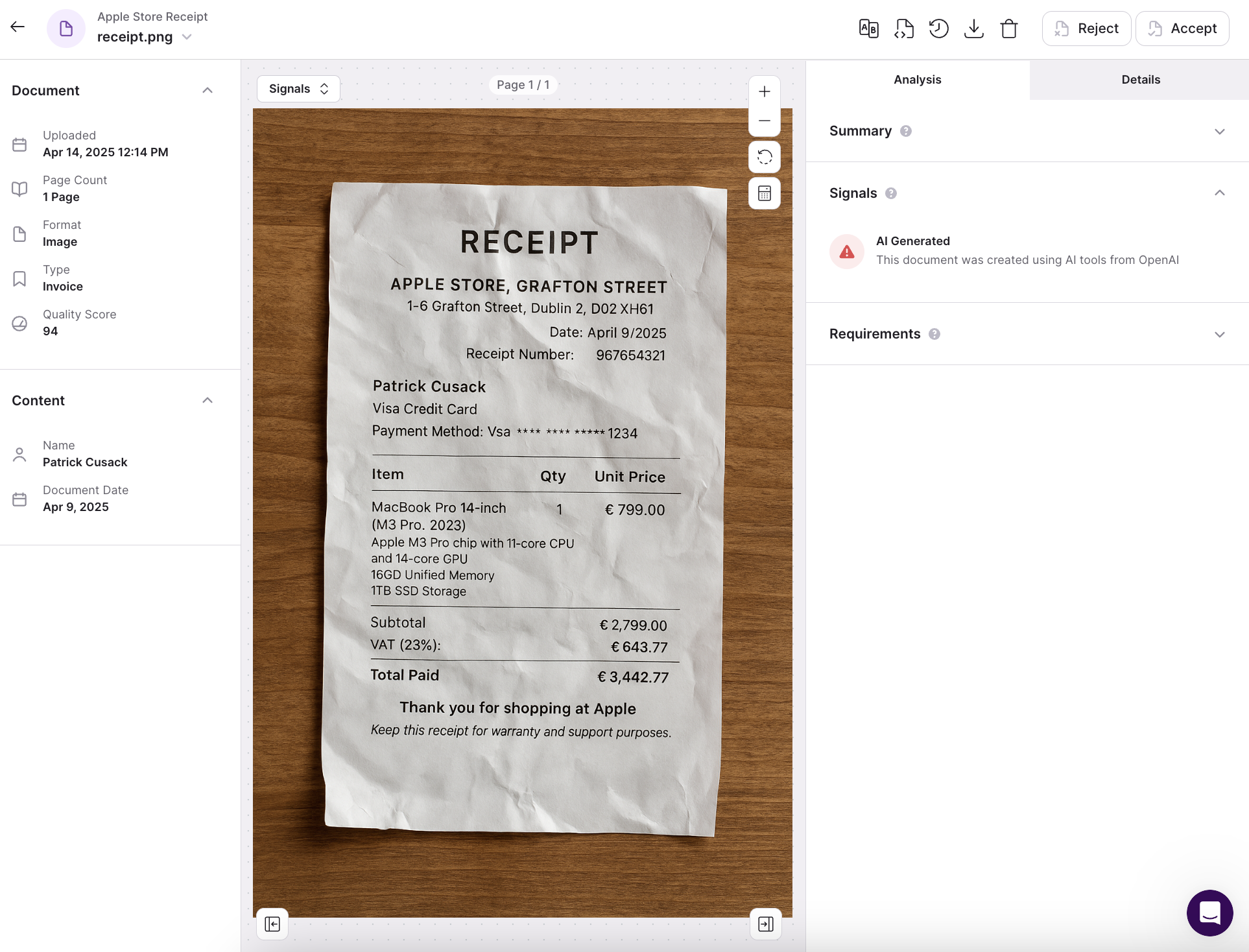Viewport: 1249px width, 952px height.
Task: Click the Quality Score value 94
Action: 51,331
